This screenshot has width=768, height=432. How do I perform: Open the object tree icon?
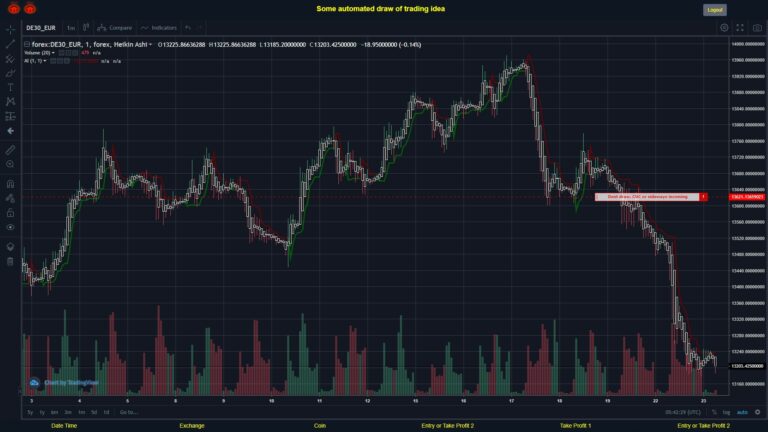pos(10,246)
